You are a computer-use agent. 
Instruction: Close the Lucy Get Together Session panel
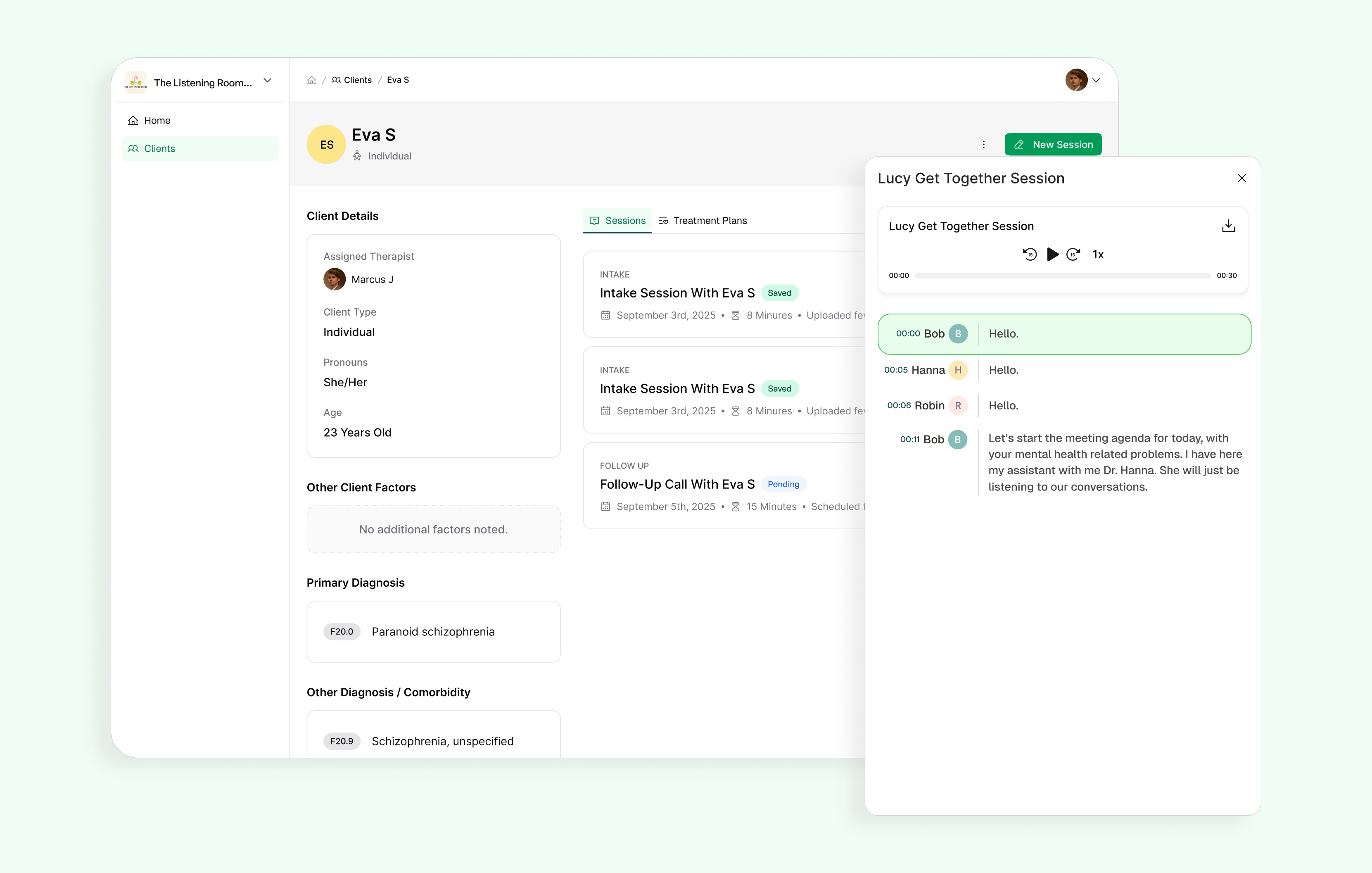click(1241, 178)
